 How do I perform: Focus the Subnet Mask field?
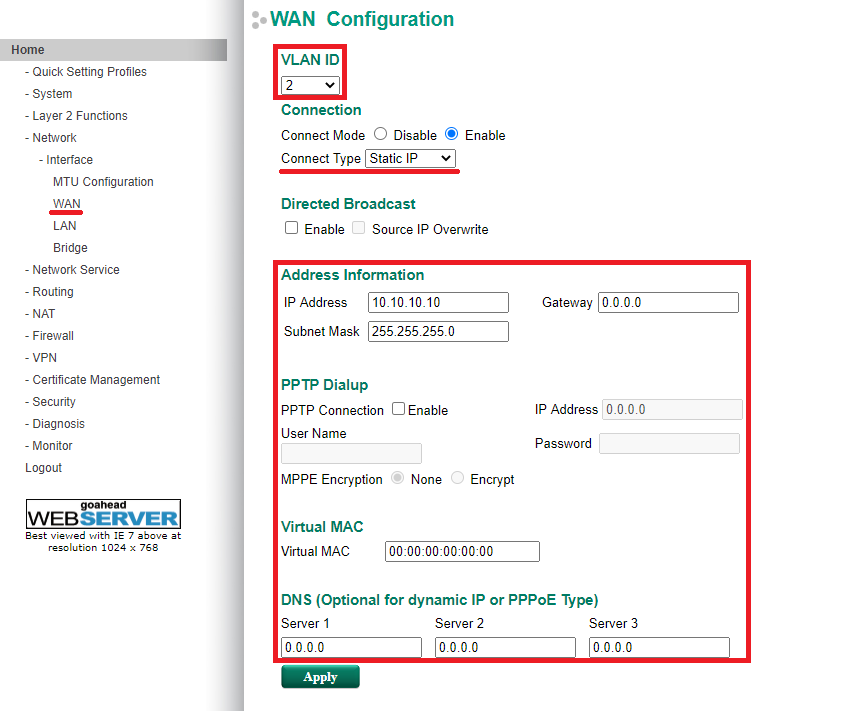pos(438,331)
